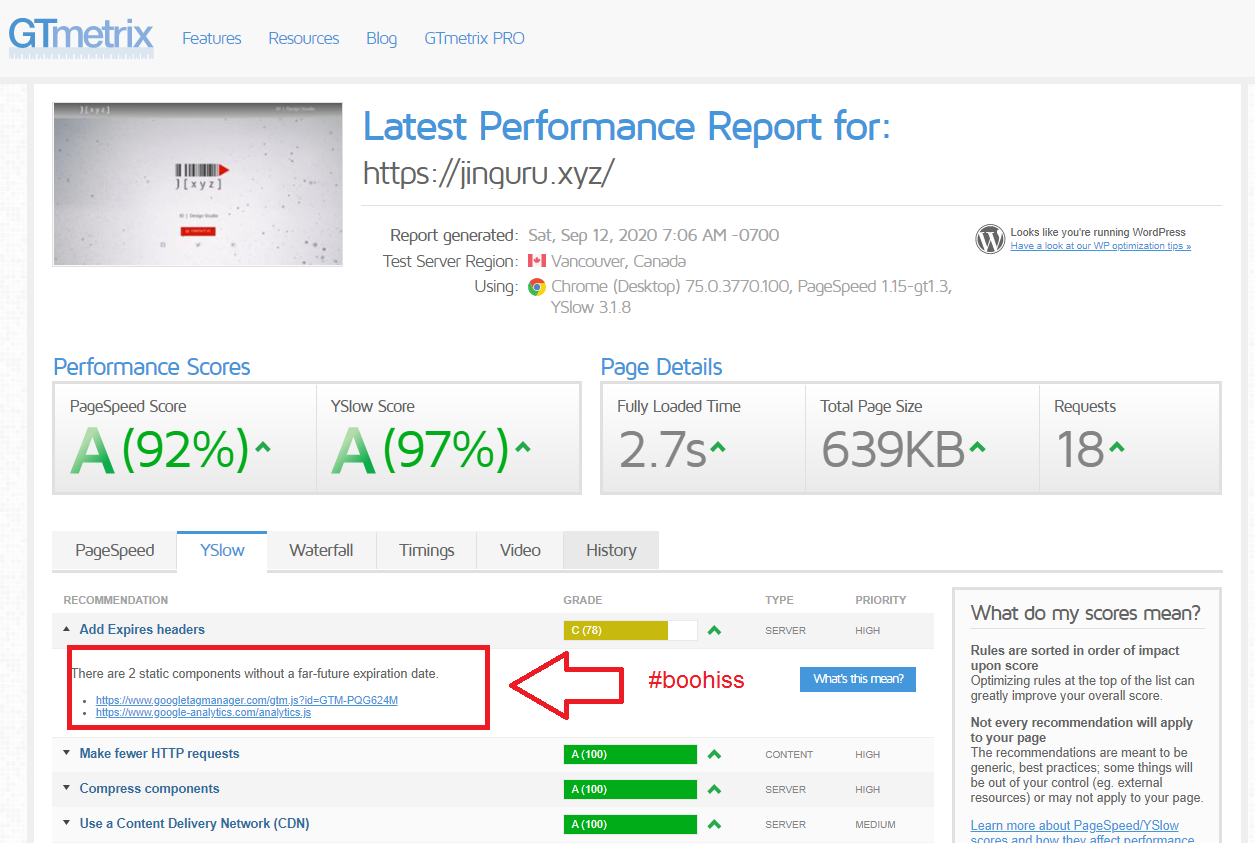Viewport: 1255px width, 843px height.
Task: Click up arrow beside Total Page Size
Action: 977,447
